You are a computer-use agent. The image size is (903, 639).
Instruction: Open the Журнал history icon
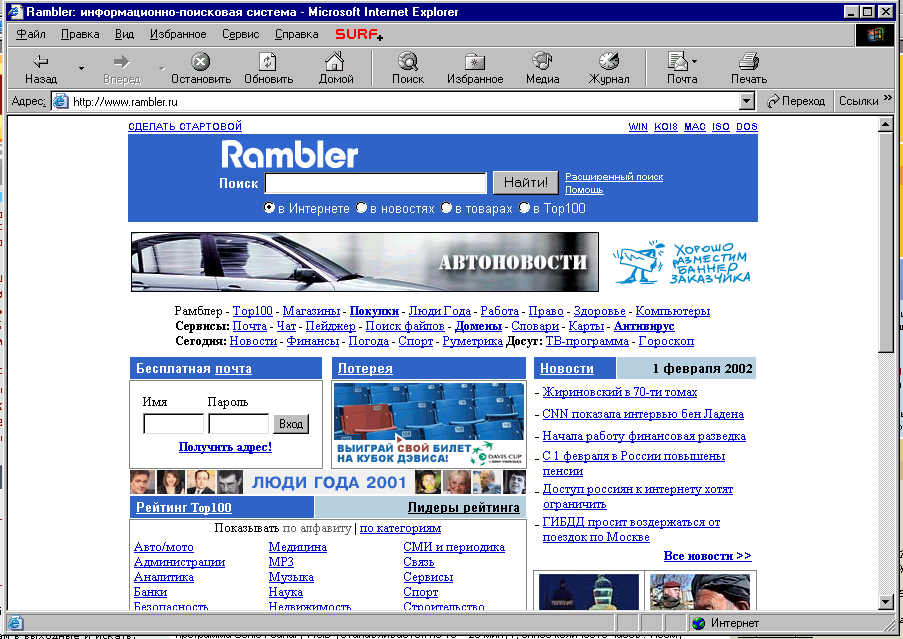click(609, 61)
